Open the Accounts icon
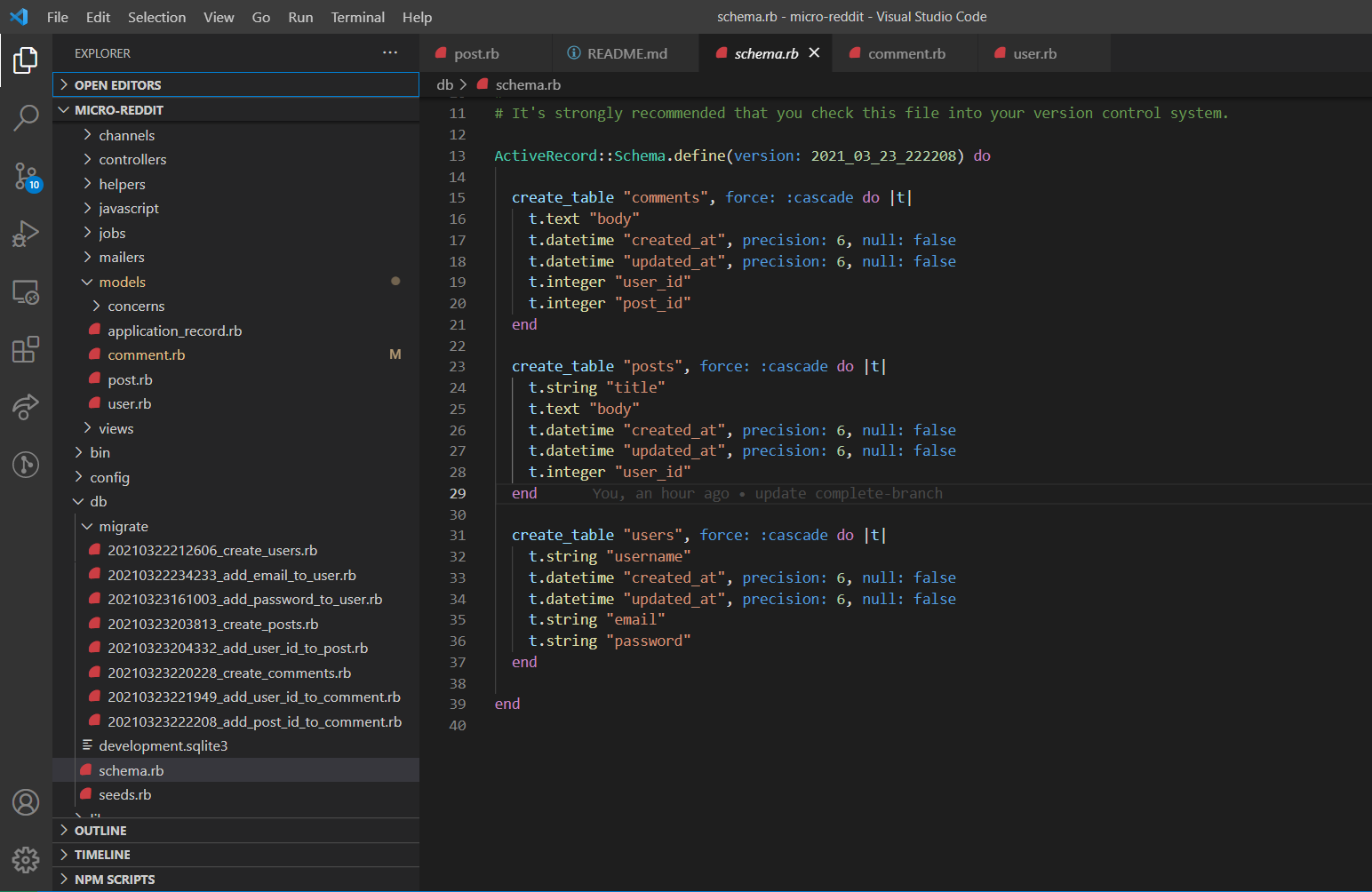The width and height of the screenshot is (1372, 892). tap(26, 802)
